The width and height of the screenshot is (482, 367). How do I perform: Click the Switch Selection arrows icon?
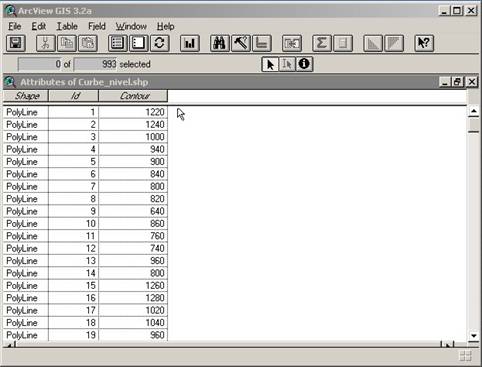pos(159,43)
